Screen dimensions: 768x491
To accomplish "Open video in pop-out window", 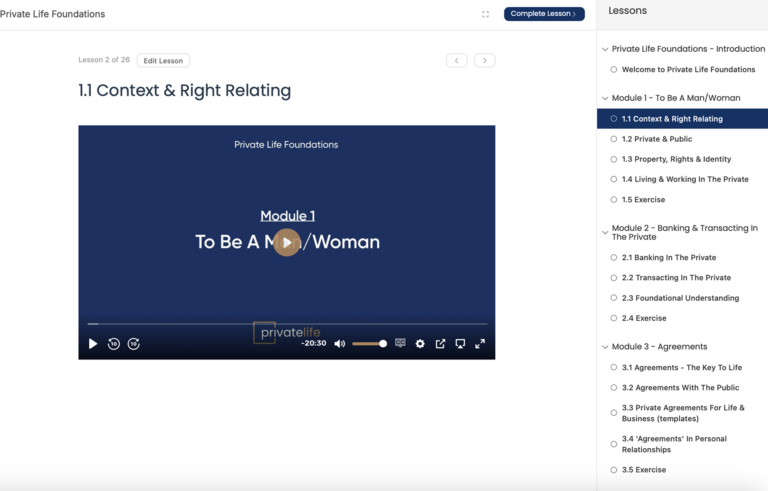I will point(440,344).
